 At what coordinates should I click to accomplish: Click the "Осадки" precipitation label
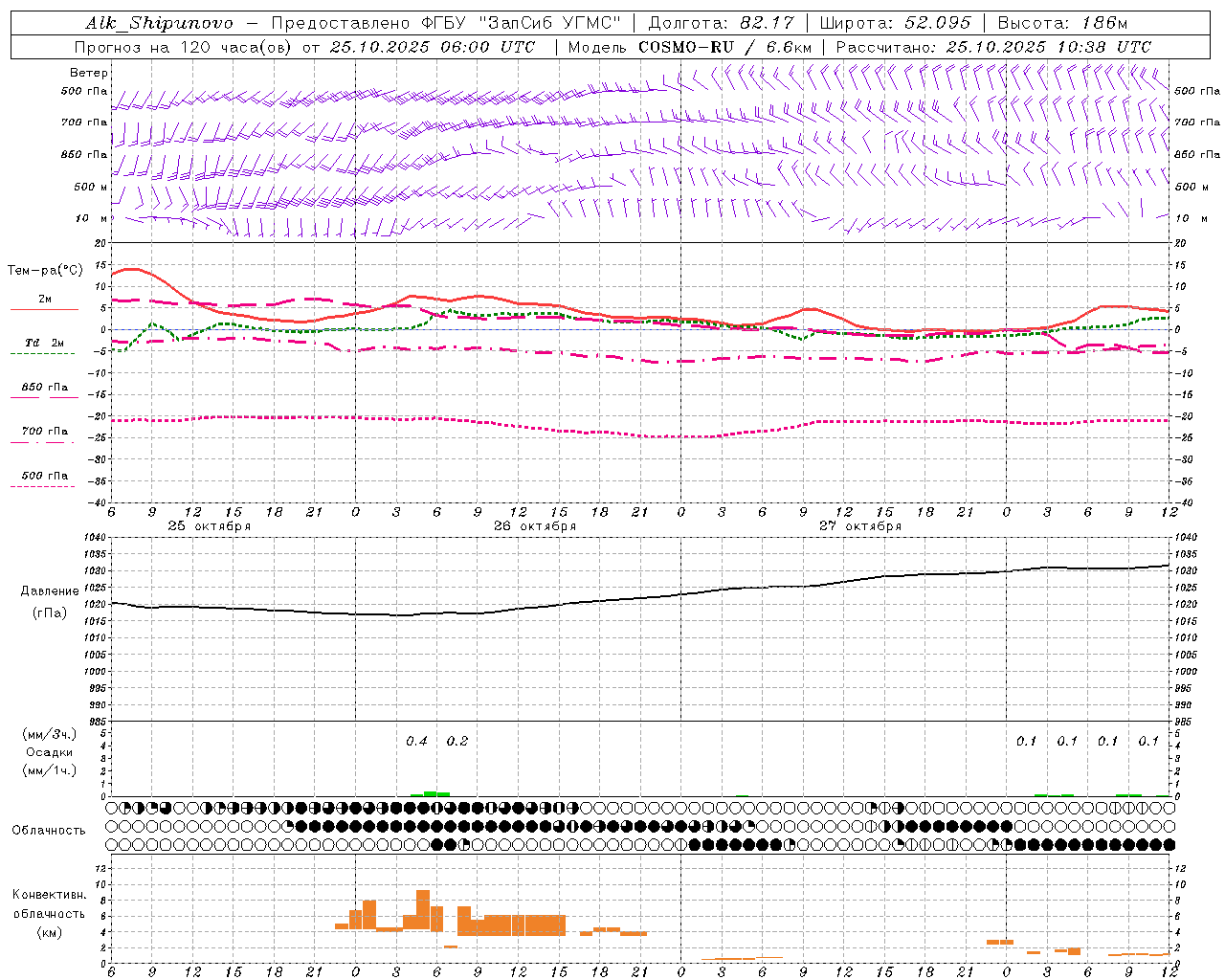pyautogui.click(x=50, y=752)
